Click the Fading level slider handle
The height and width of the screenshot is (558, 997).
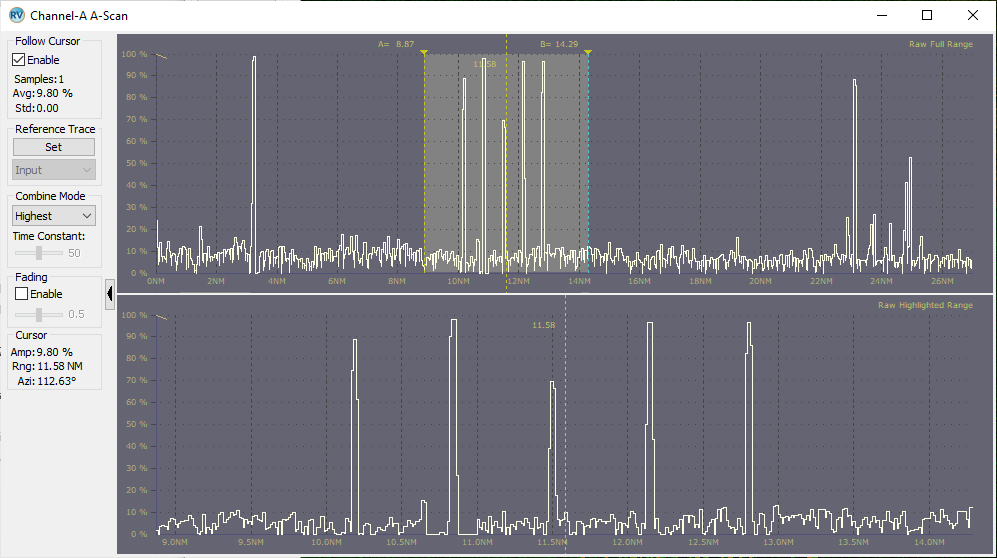coord(40,314)
